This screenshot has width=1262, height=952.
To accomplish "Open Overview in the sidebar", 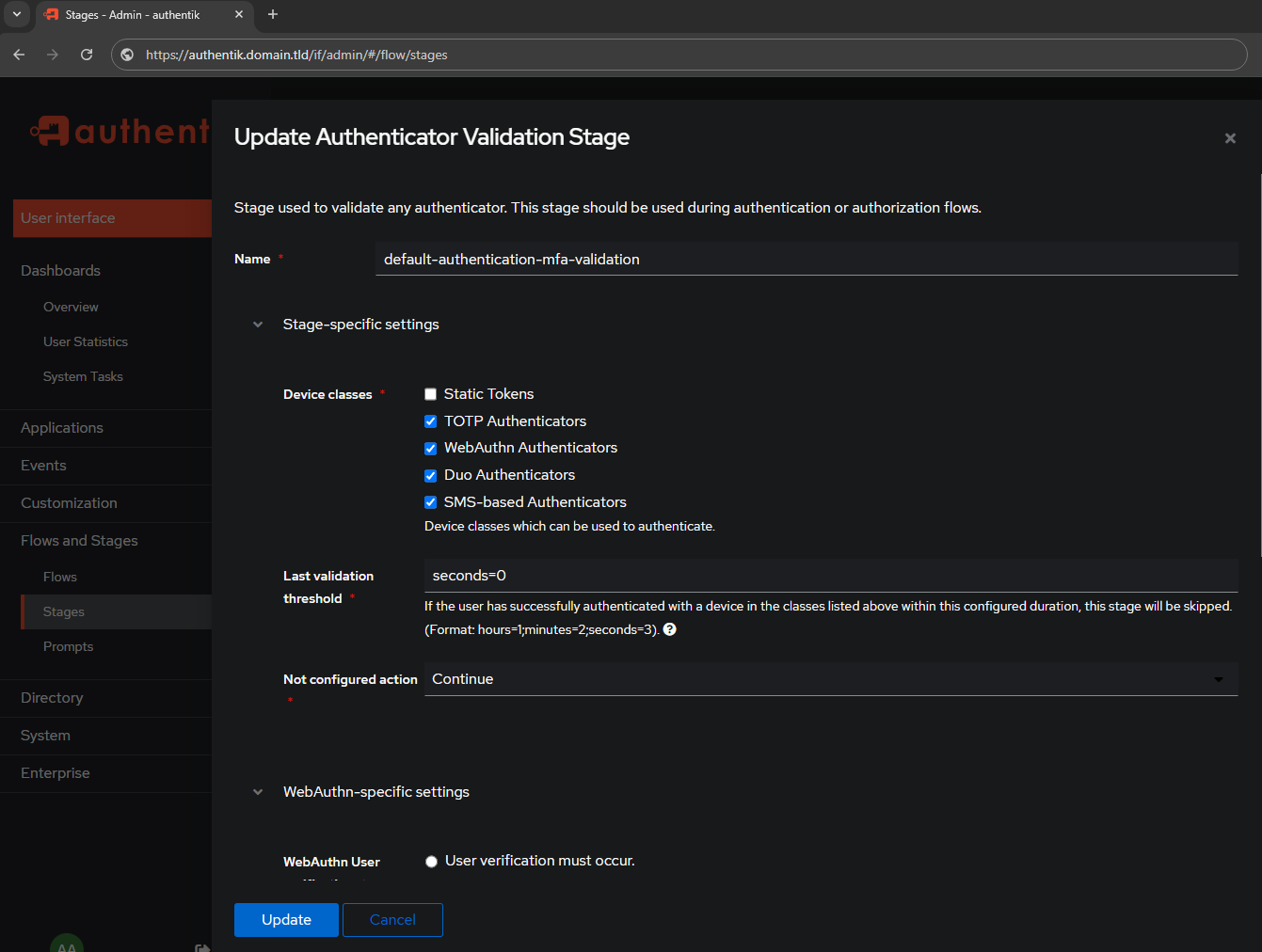I will pyautogui.click(x=71, y=307).
